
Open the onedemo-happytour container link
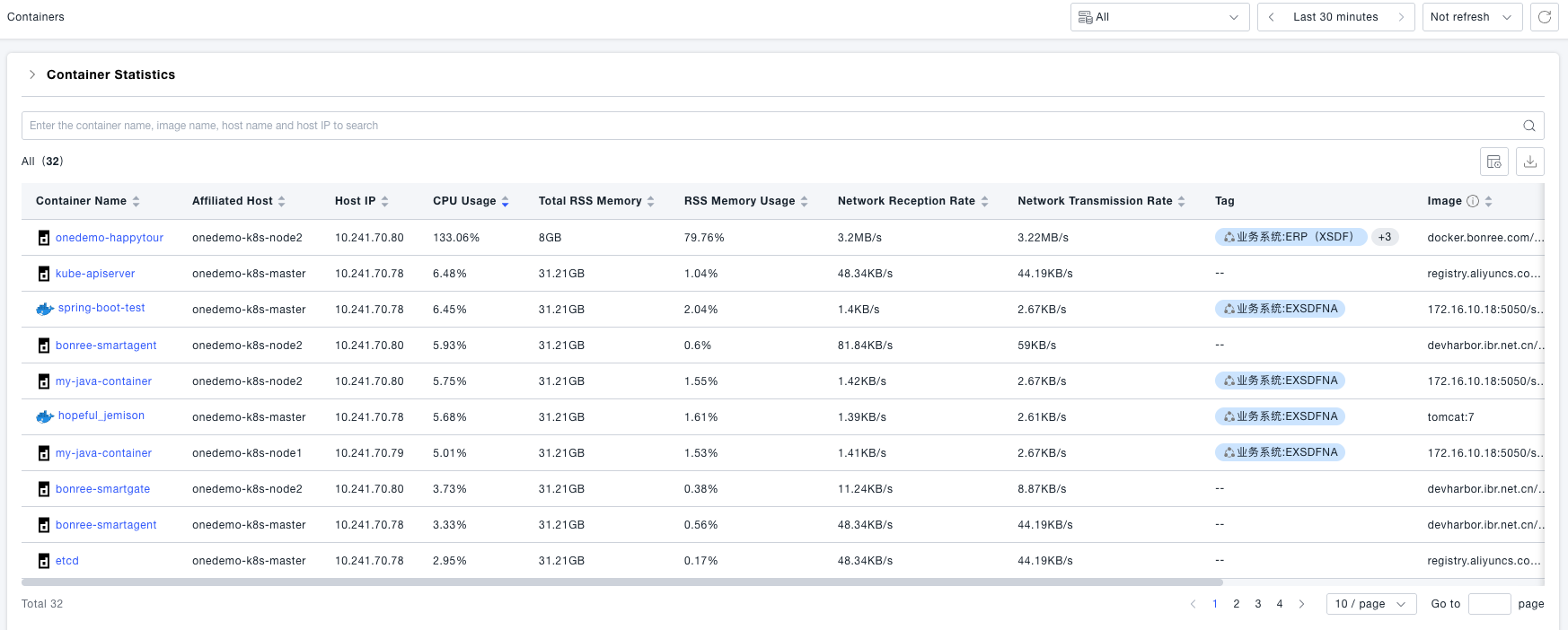point(110,238)
